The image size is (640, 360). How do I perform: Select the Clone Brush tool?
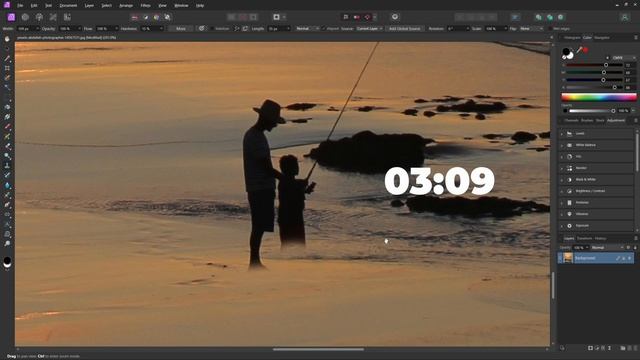(x=7, y=165)
